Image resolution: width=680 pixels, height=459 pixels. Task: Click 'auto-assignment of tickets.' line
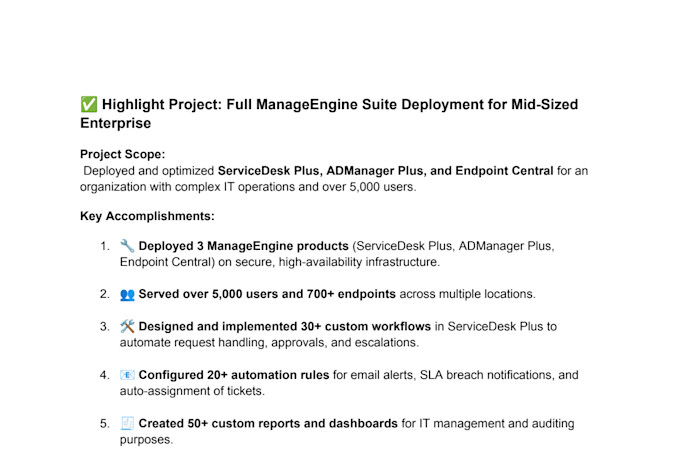point(192,391)
